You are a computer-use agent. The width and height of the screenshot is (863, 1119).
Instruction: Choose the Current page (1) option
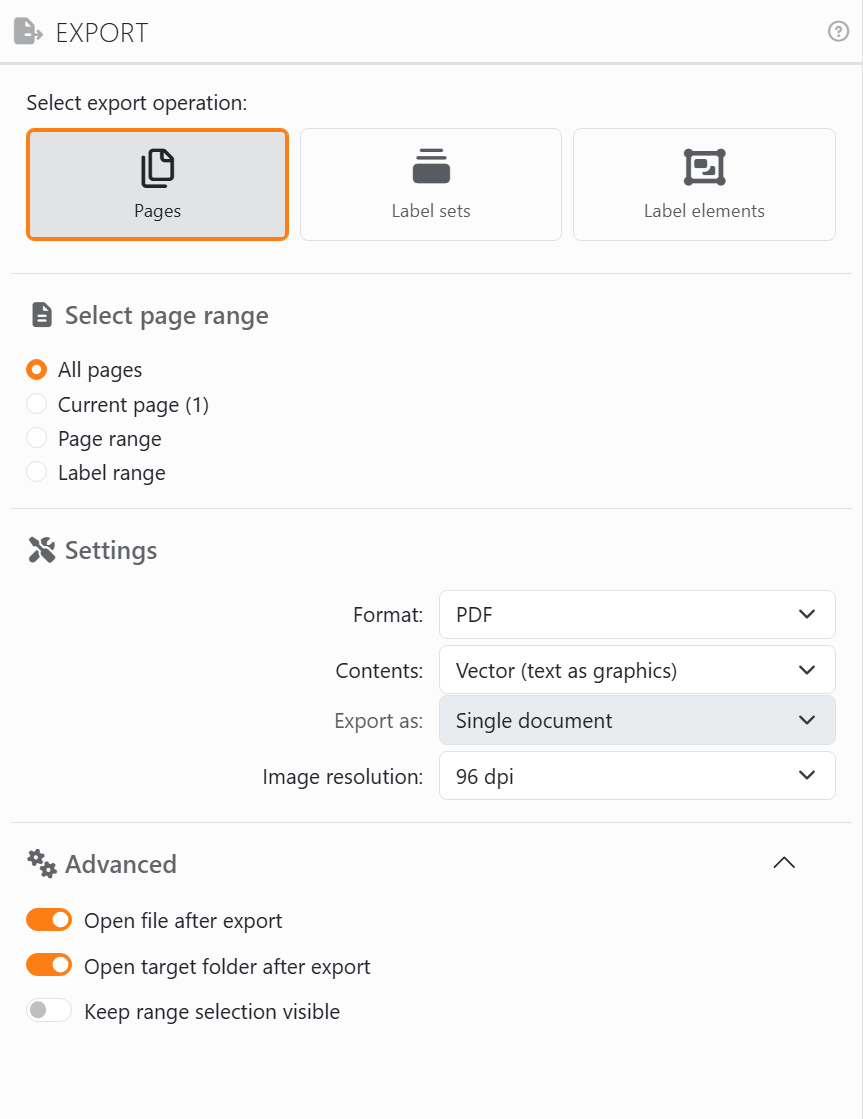coord(36,404)
